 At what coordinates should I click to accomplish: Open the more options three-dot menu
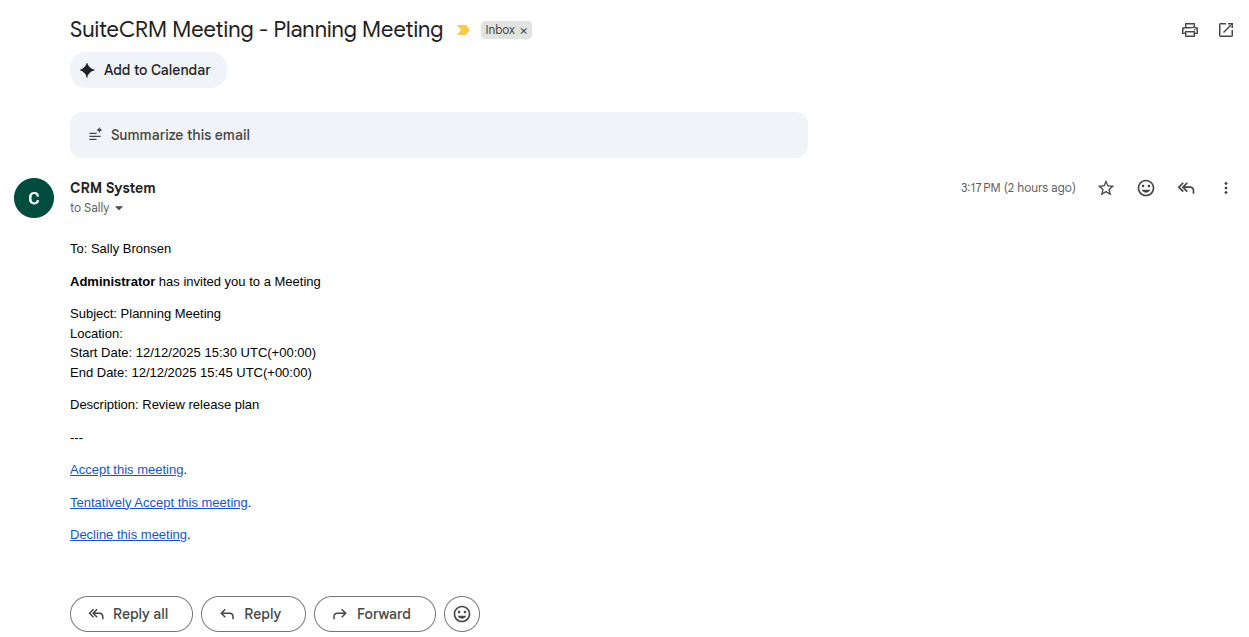coord(1225,187)
